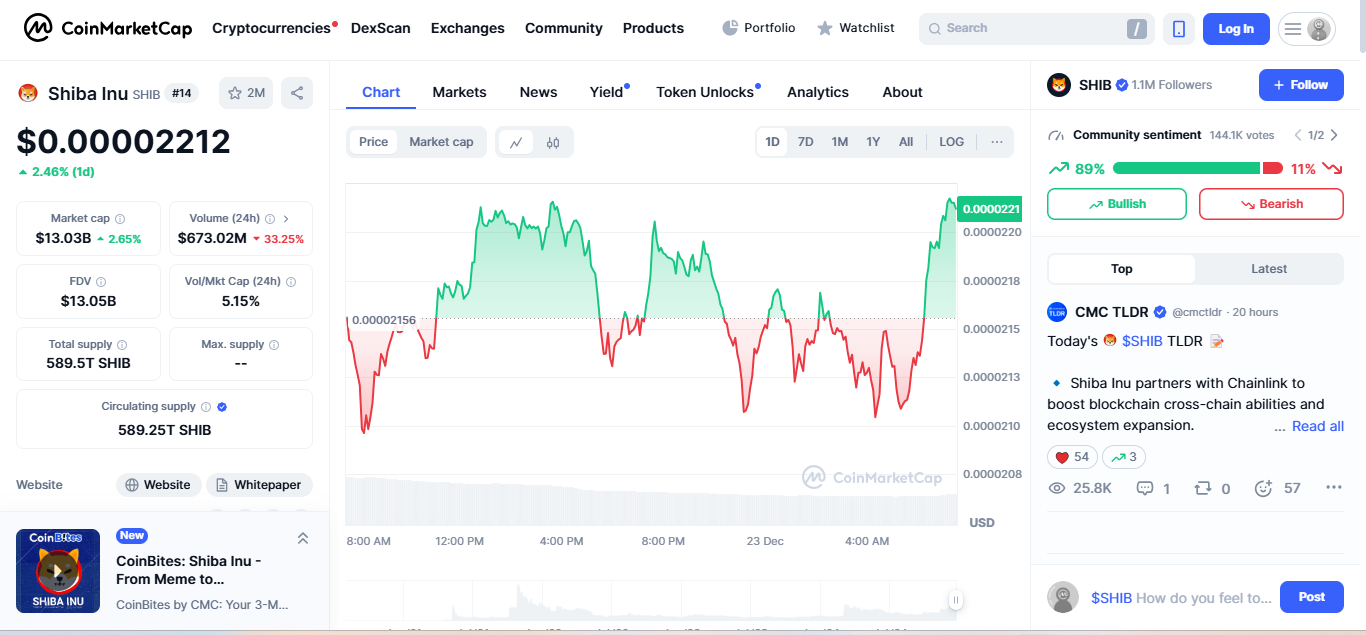Open the Analytics tab
Image resolution: width=1366 pixels, height=635 pixels.
[818, 92]
